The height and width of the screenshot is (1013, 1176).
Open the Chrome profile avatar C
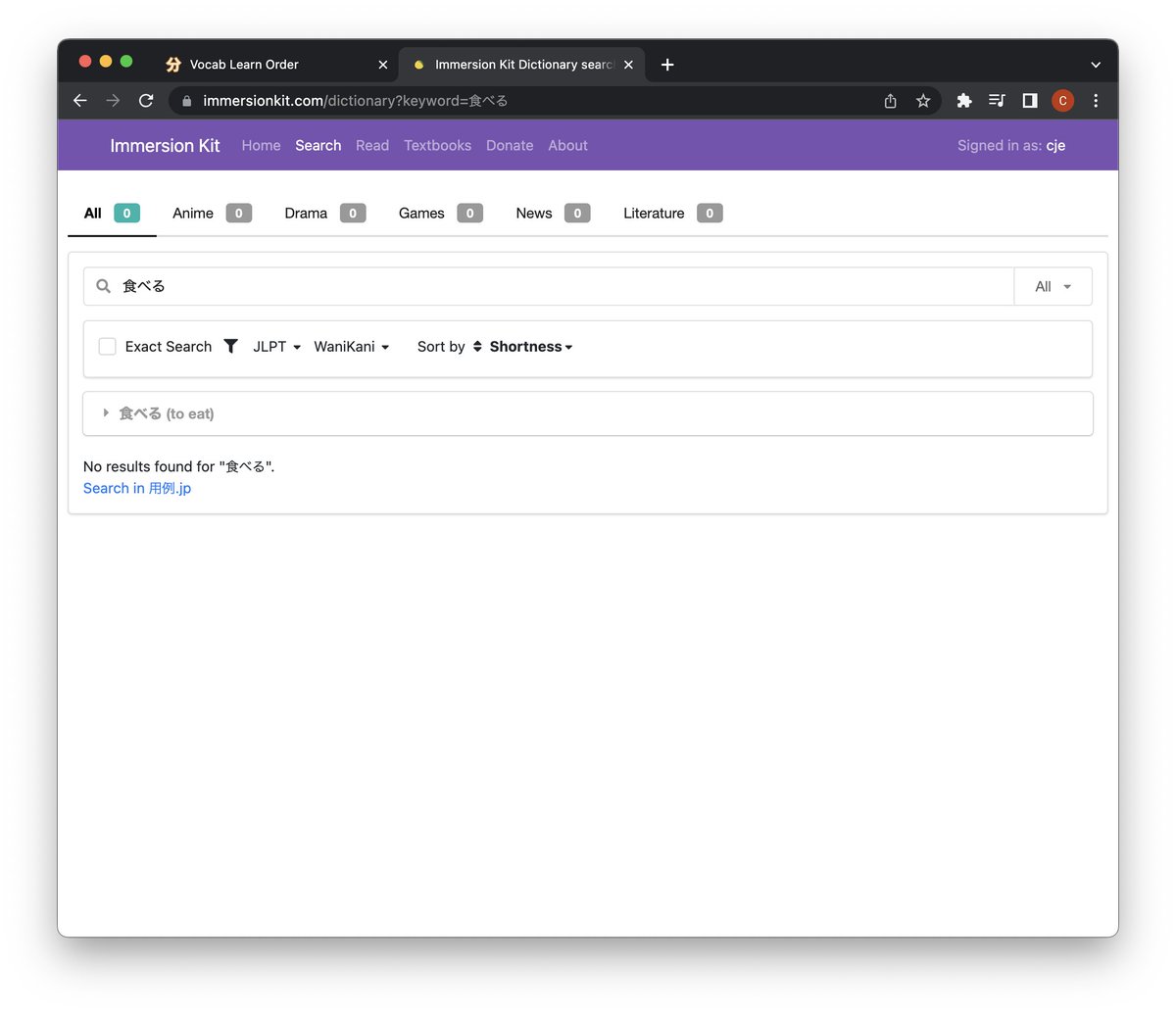pyautogui.click(x=1062, y=101)
